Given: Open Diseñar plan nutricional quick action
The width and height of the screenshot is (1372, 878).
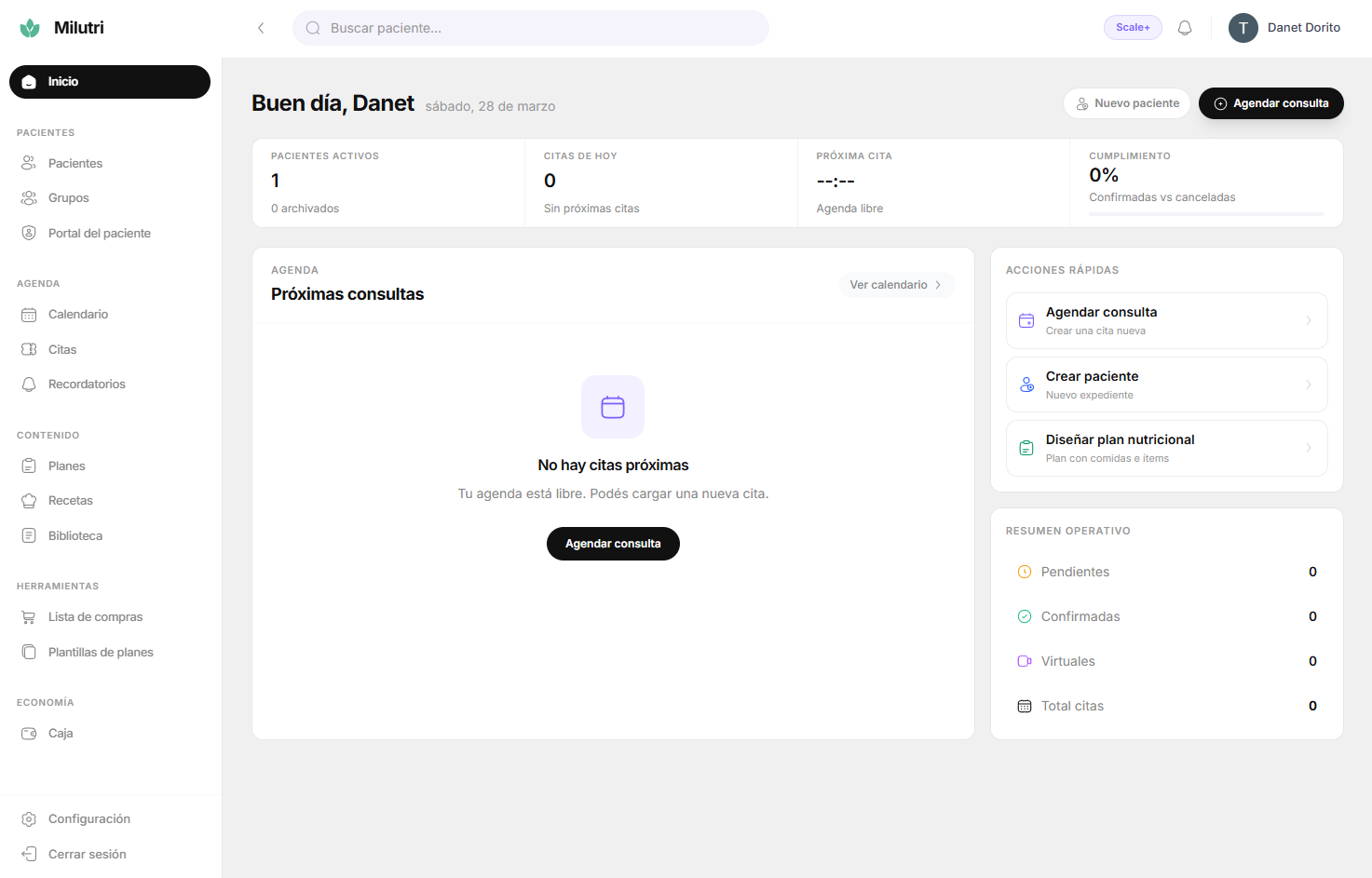Looking at the screenshot, I should click(x=1166, y=448).
